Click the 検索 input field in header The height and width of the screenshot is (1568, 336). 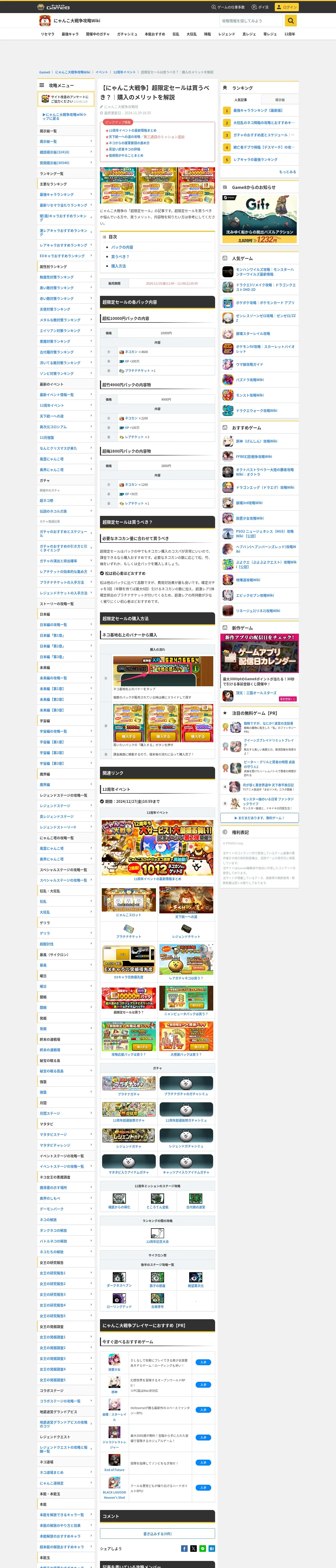coord(251,21)
